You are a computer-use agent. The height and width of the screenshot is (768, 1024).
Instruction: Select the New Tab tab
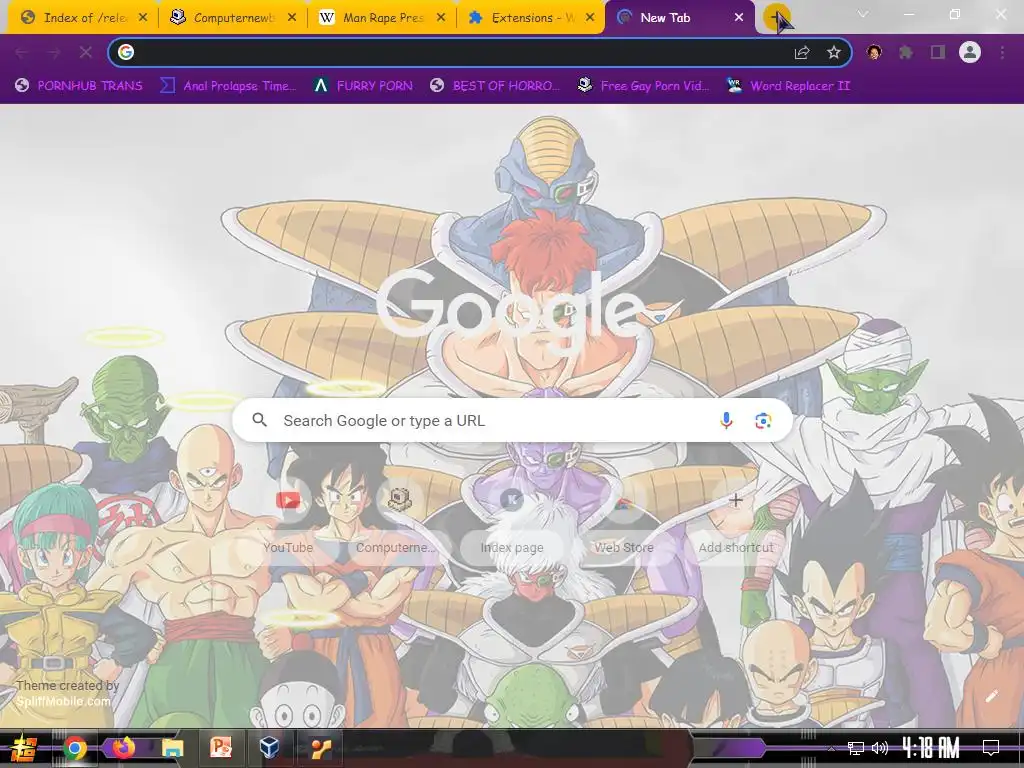tap(679, 18)
